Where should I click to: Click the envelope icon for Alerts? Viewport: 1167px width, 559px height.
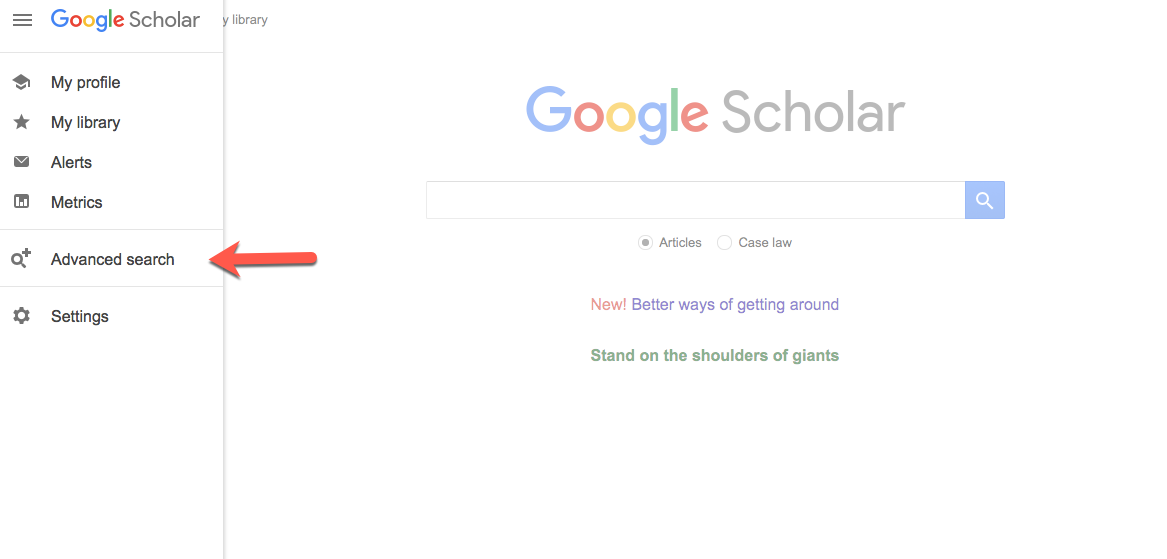[x=22, y=162]
